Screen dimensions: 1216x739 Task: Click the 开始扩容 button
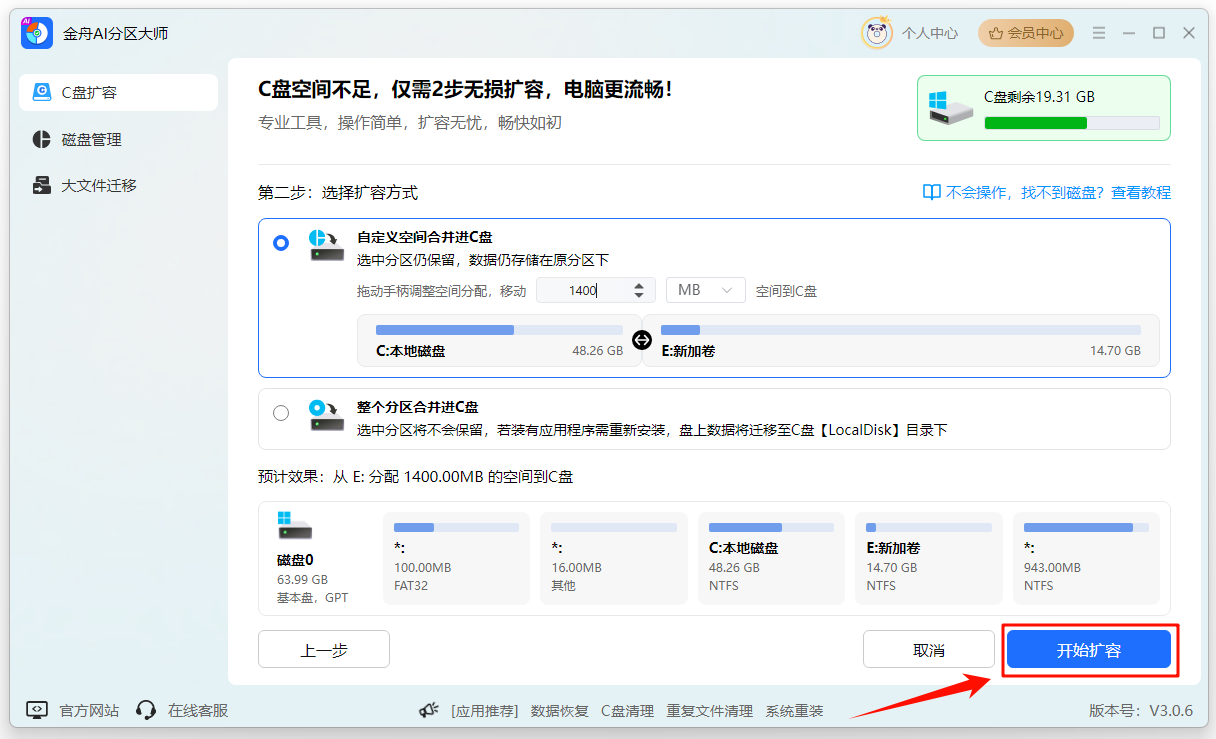point(1088,650)
